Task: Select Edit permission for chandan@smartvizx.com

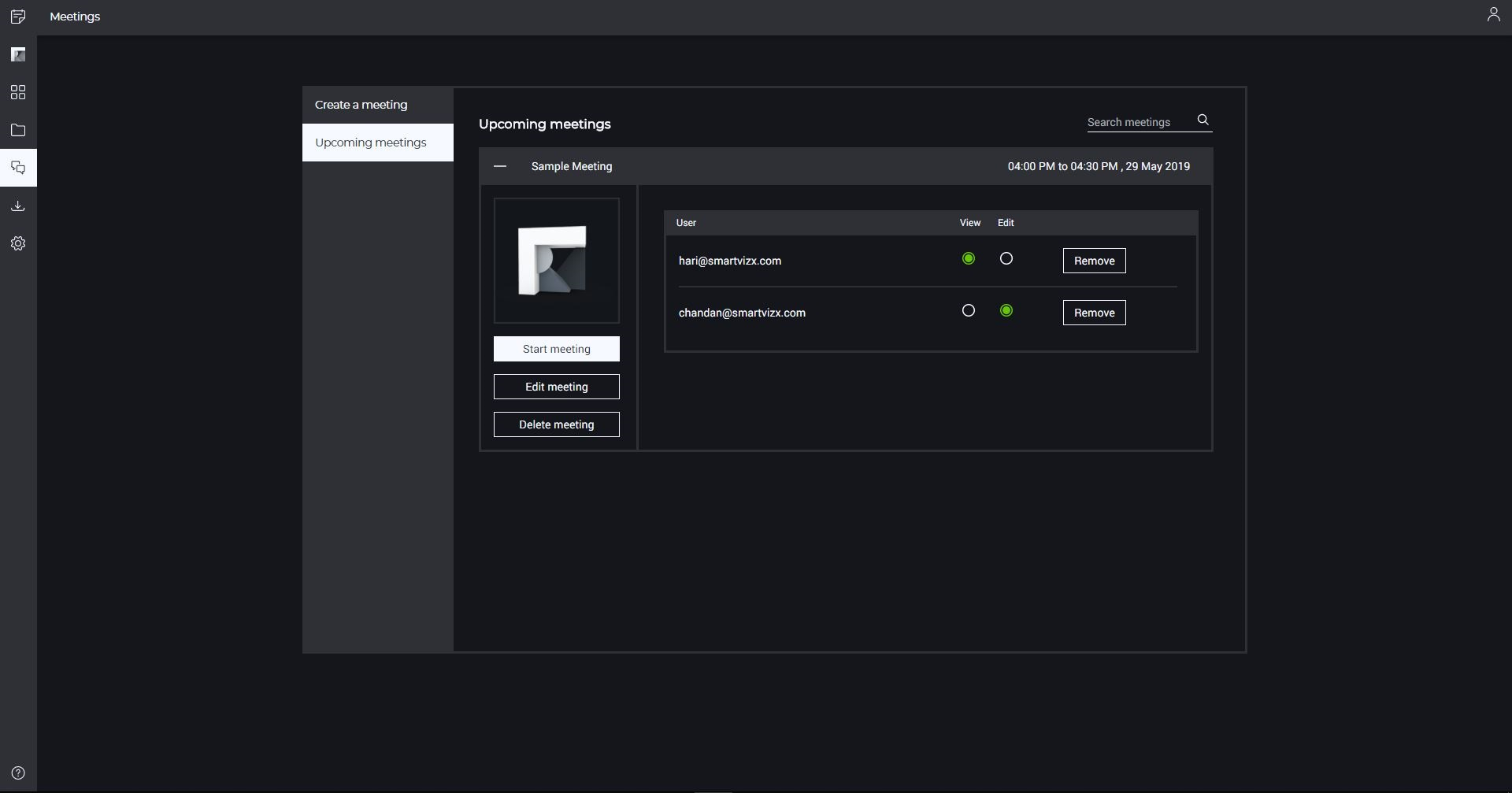Action: (1006, 310)
